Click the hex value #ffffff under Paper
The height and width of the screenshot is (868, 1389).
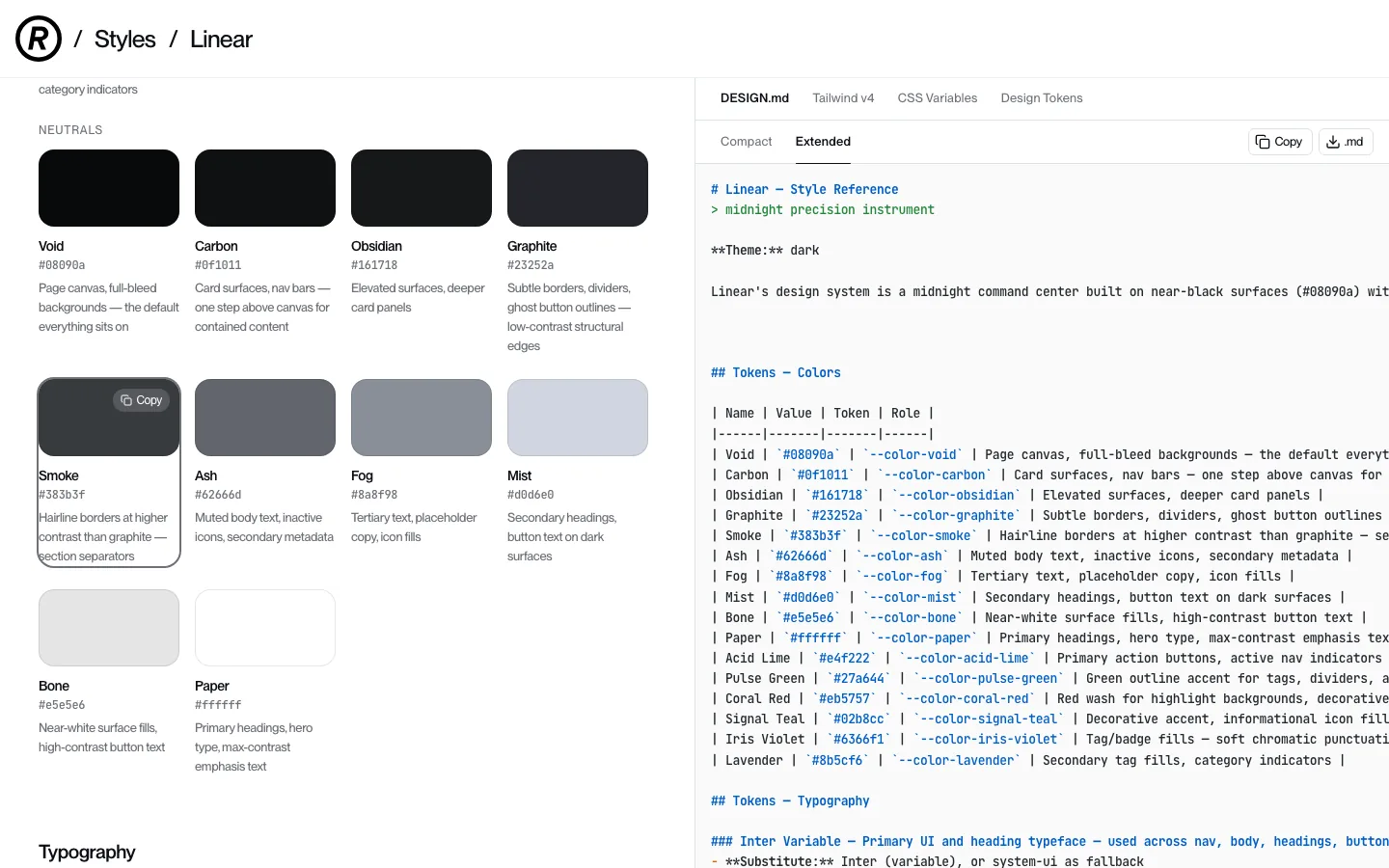218,705
